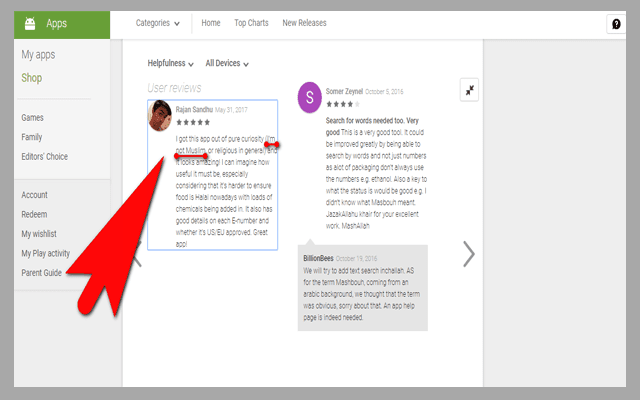Image resolution: width=640 pixels, height=400 pixels.
Task: Select Shop in the sidebar
Action: click(x=32, y=78)
